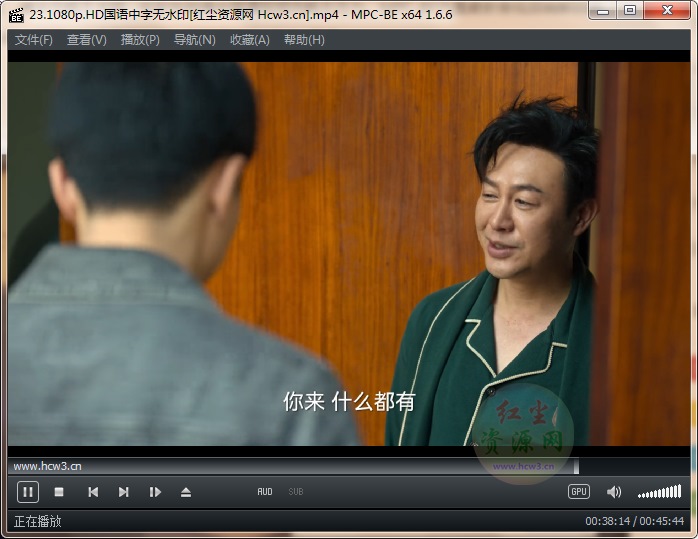Image resolution: width=698 pixels, height=539 pixels.
Task: Pause the video playback
Action: [x=28, y=492]
